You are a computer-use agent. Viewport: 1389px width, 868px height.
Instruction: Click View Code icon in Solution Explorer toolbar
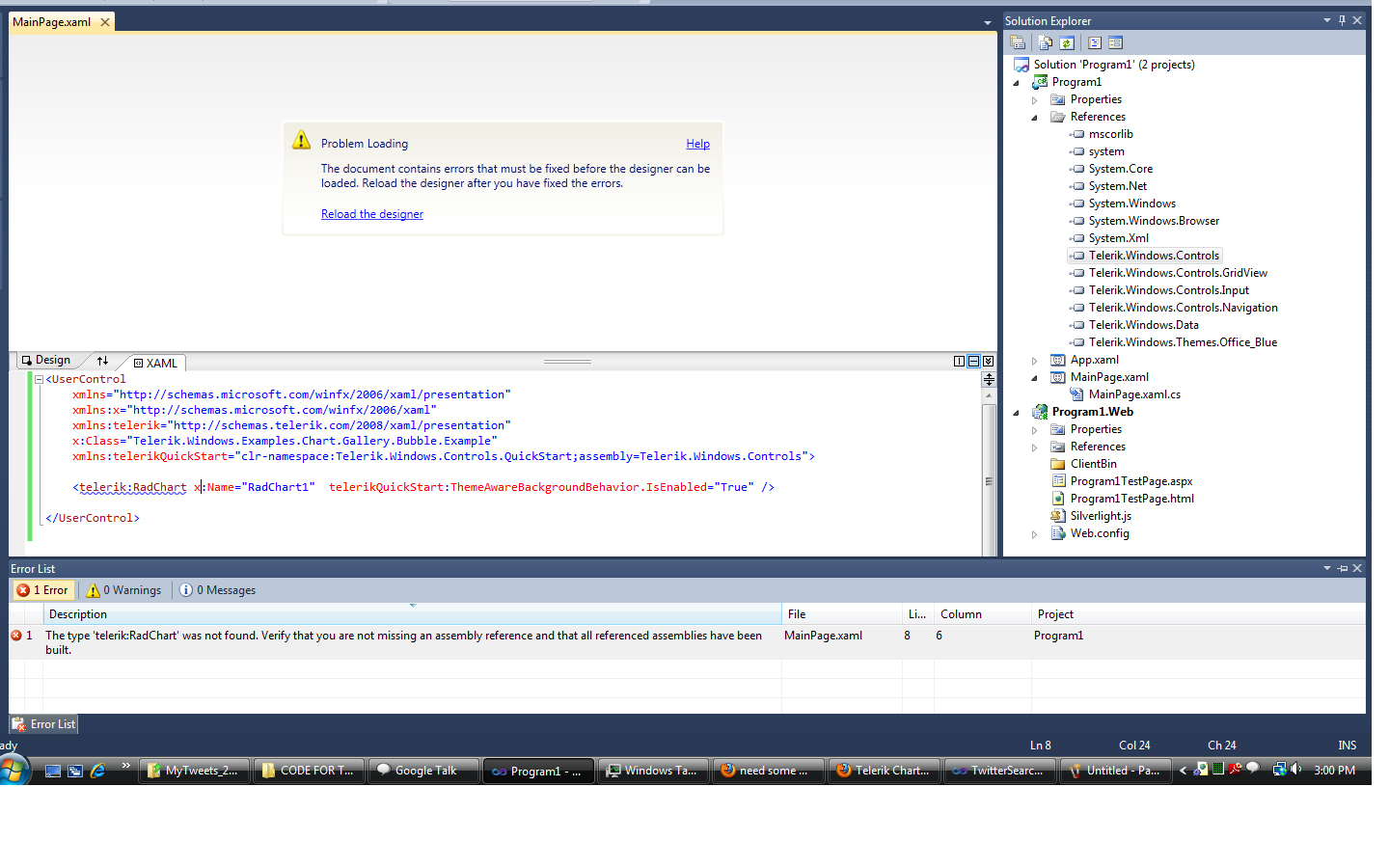pyautogui.click(x=1095, y=42)
